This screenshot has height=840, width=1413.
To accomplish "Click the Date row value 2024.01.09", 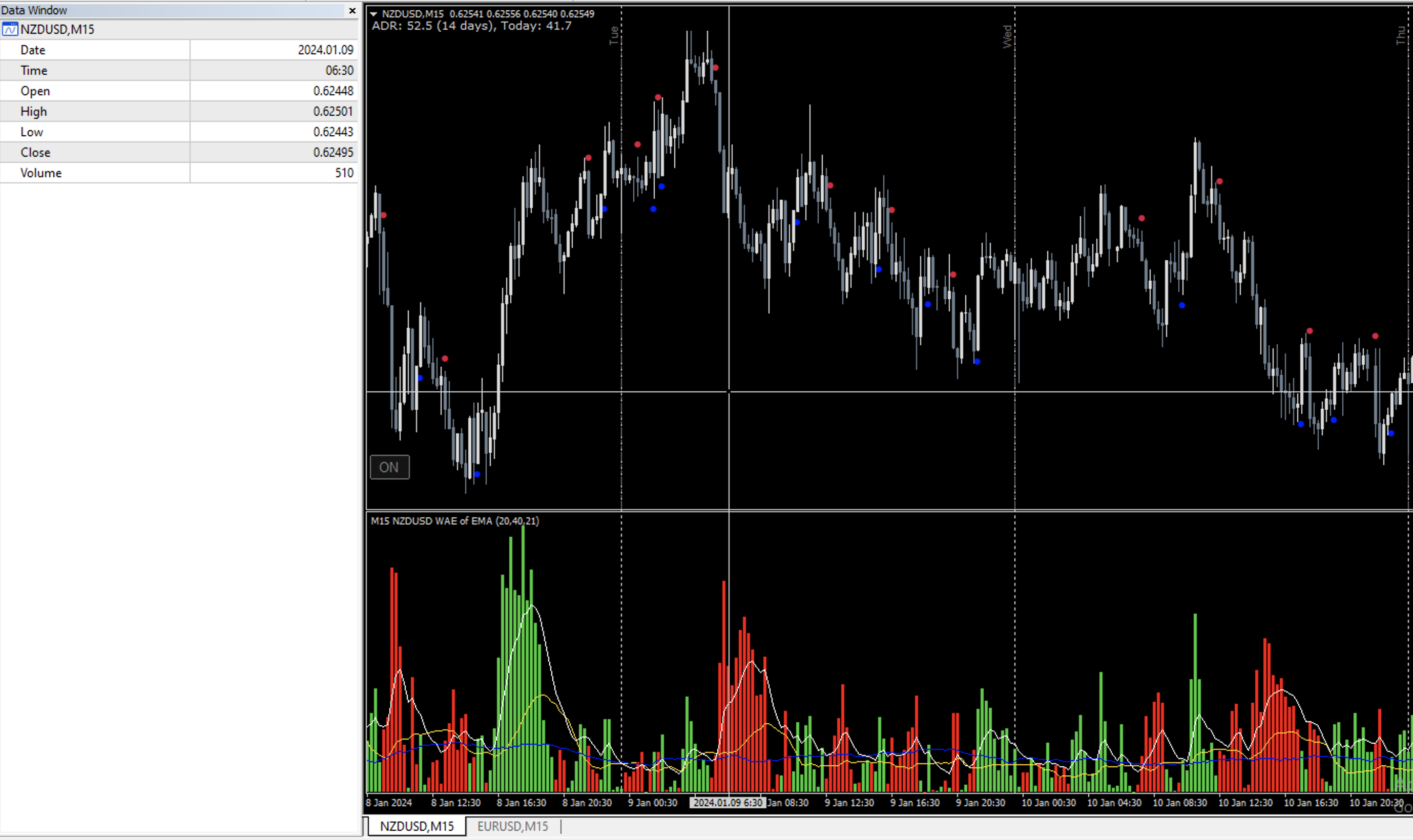I will point(325,50).
